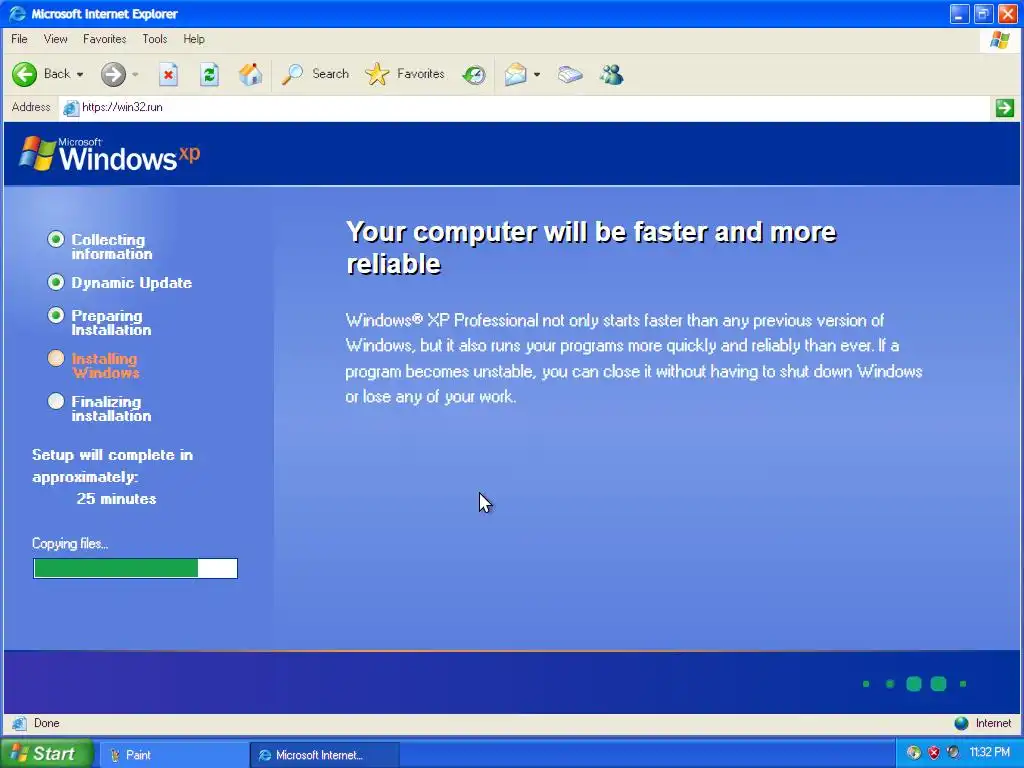Open the Search toolbar button
Screen dimensions: 1024x768
pos(315,74)
